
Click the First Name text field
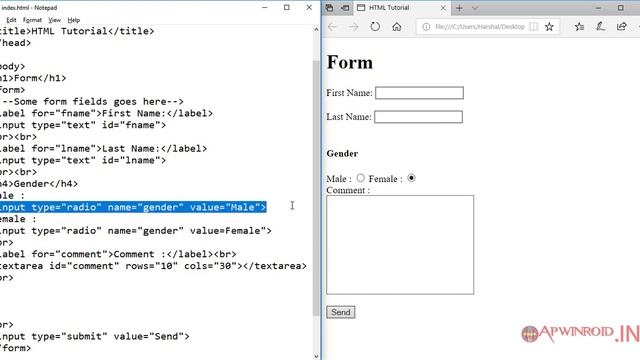click(x=419, y=93)
